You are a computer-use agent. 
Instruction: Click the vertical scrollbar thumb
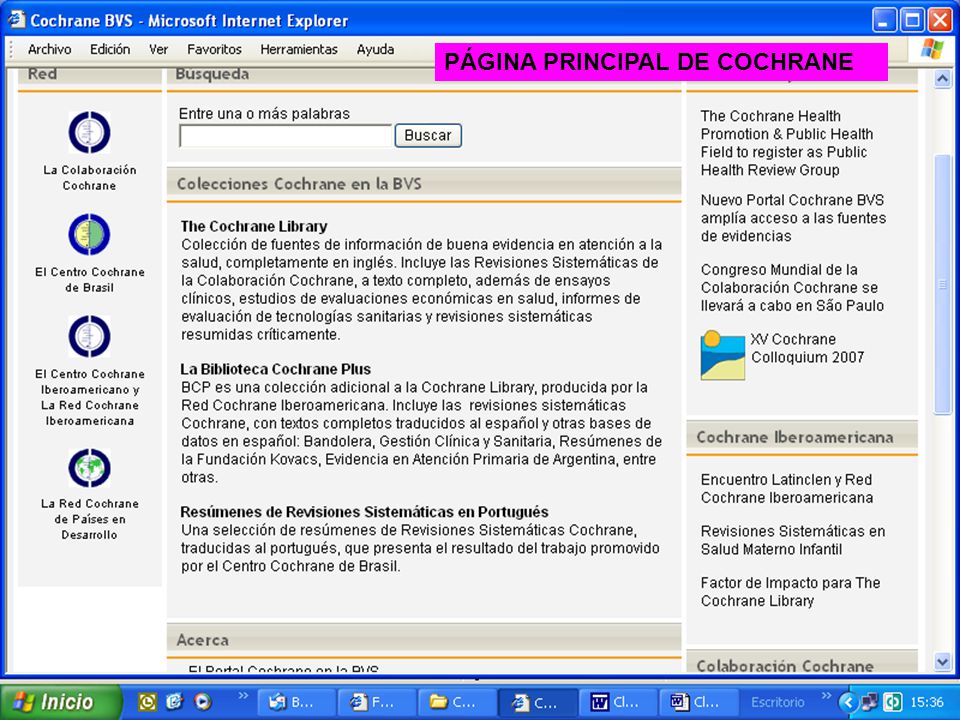coord(942,285)
